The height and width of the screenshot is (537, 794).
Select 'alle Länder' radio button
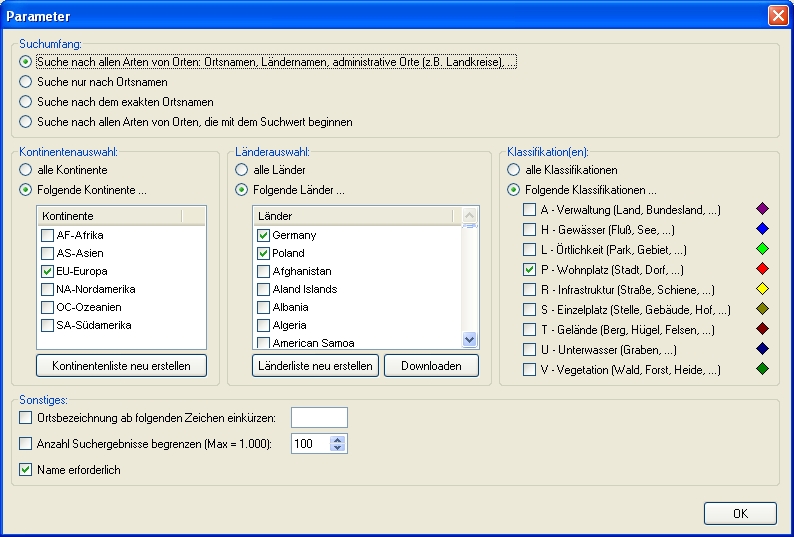[242, 170]
